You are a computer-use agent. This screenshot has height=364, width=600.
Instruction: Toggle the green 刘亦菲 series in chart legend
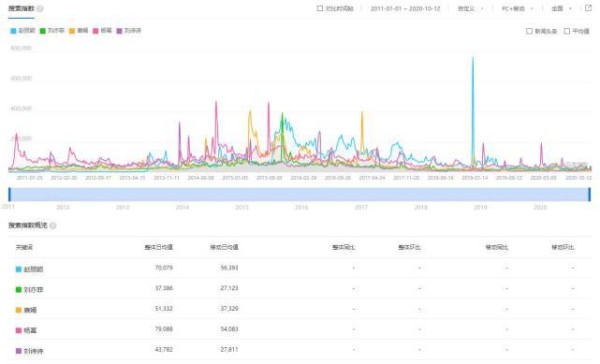click(52, 31)
